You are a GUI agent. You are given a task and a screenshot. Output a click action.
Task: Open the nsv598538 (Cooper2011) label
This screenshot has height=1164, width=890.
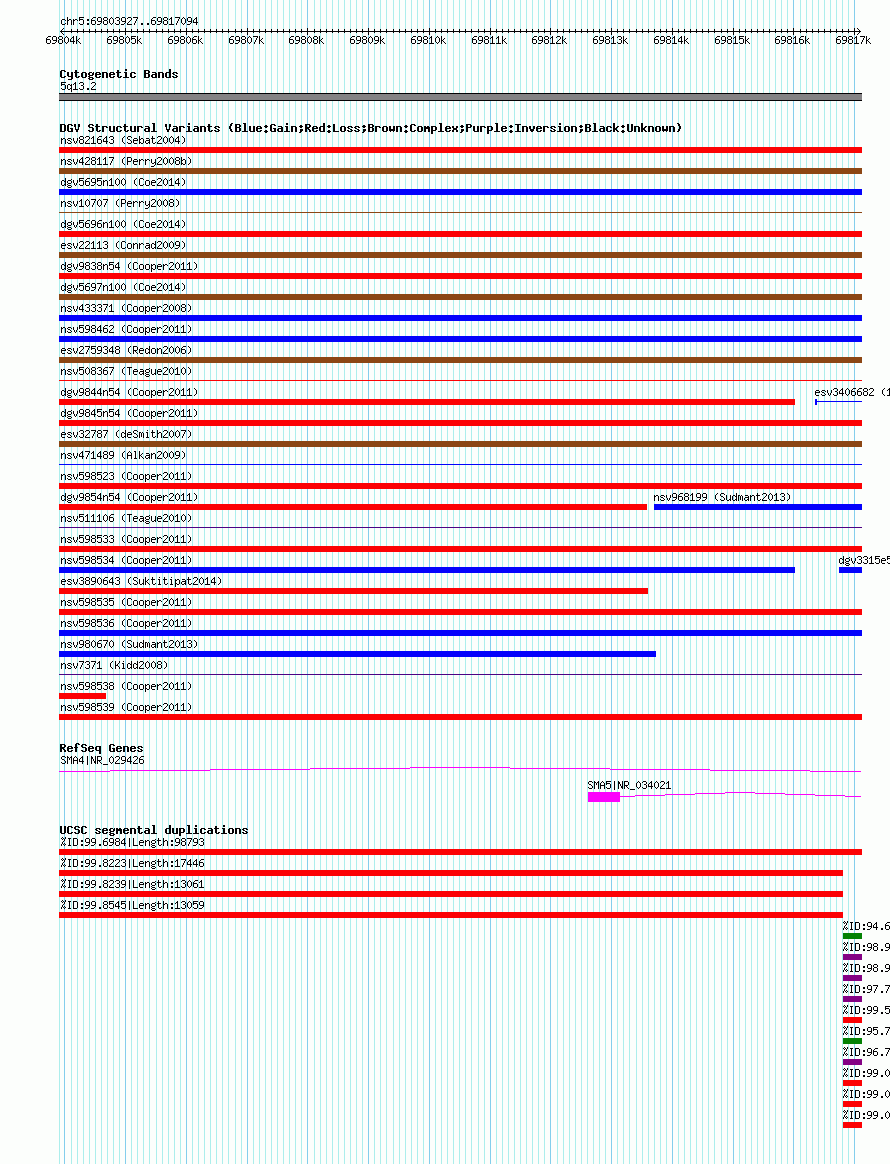(126, 687)
